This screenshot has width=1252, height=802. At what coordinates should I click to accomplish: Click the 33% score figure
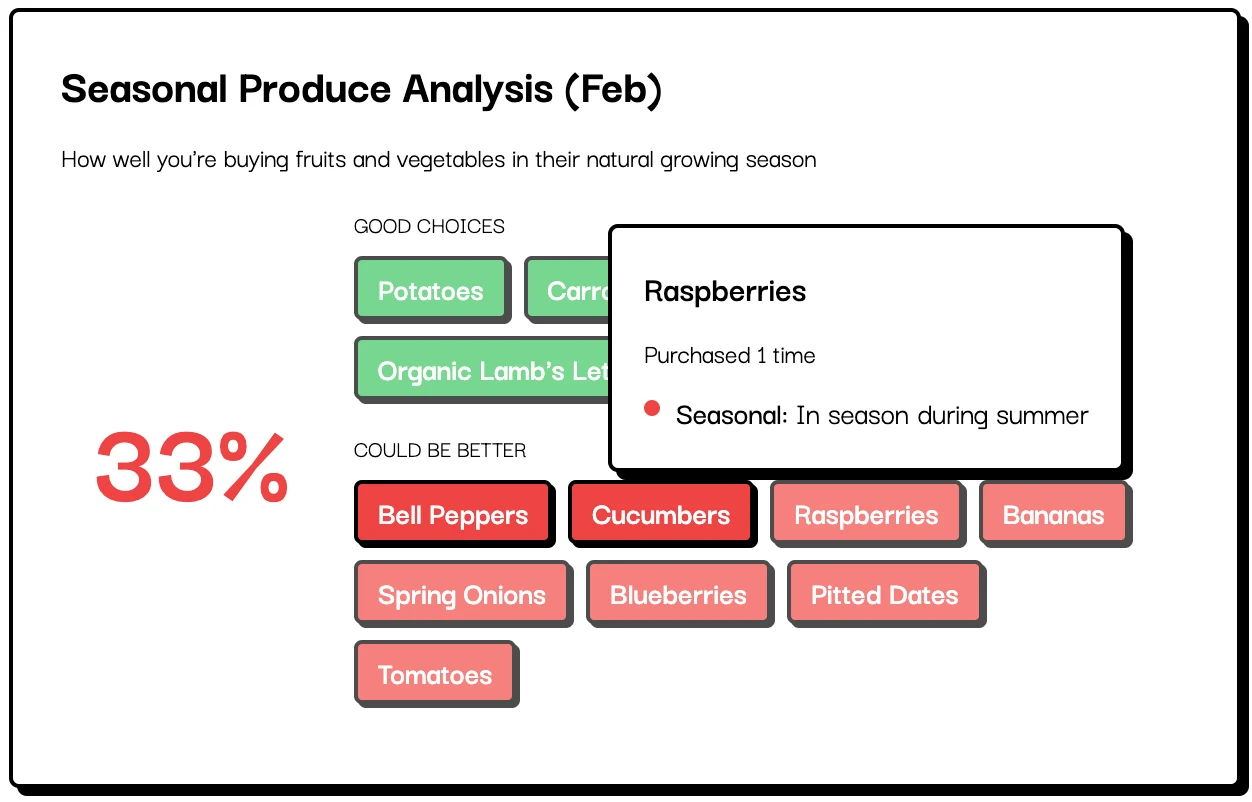click(x=190, y=467)
